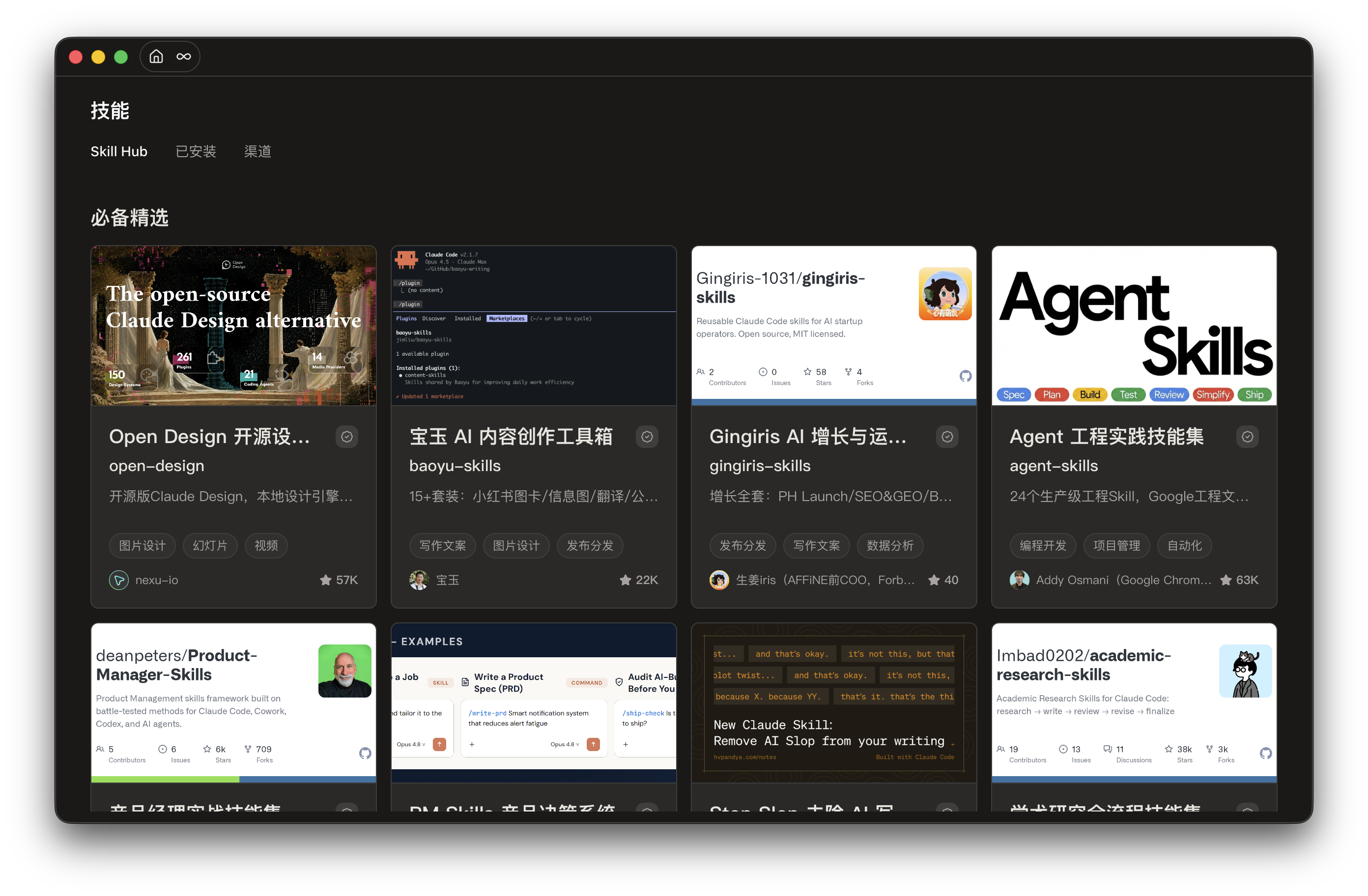Open the EXAMPLES preview image
This screenshot has height=896, width=1368.
[x=534, y=703]
